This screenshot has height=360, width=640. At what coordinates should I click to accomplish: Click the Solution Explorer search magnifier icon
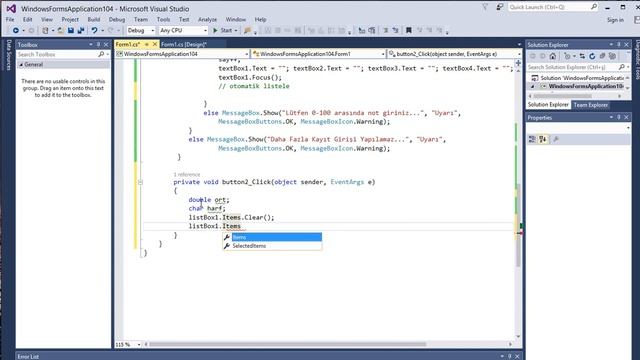pyautogui.click(x=622, y=67)
